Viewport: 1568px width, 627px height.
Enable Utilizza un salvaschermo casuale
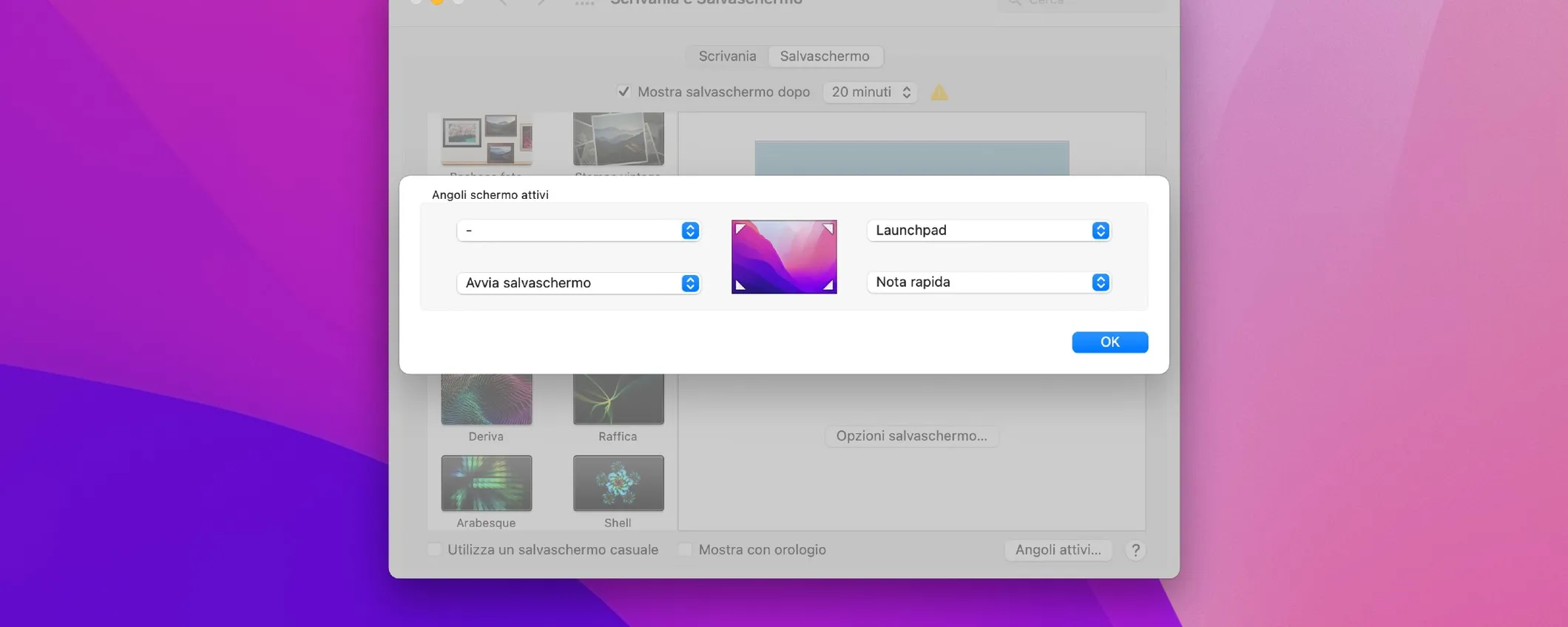click(435, 549)
